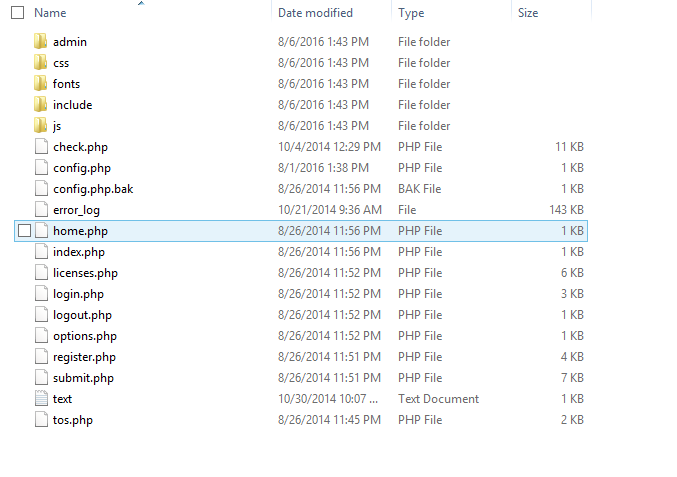Select home.php file name
The width and height of the screenshot is (677, 477).
click(80, 231)
